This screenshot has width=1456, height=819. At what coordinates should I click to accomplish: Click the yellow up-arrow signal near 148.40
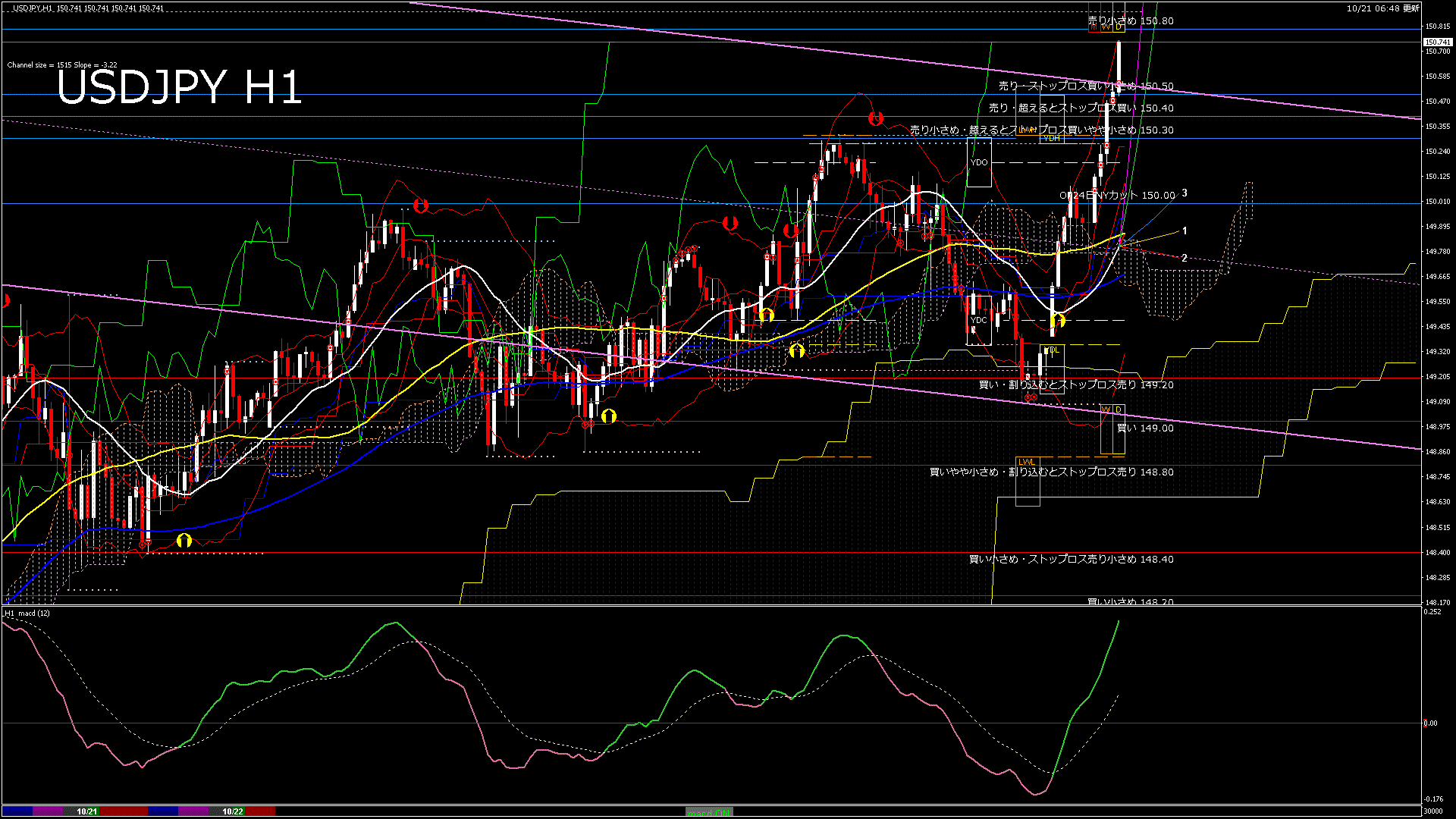click(x=184, y=541)
